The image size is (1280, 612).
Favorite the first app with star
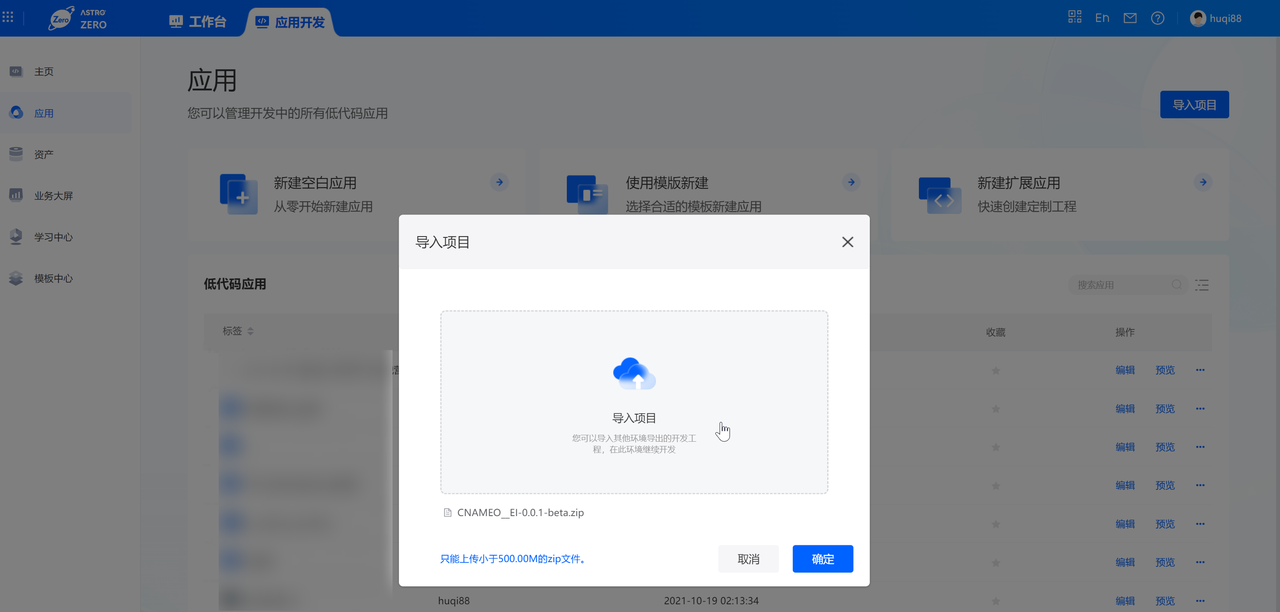coord(995,371)
